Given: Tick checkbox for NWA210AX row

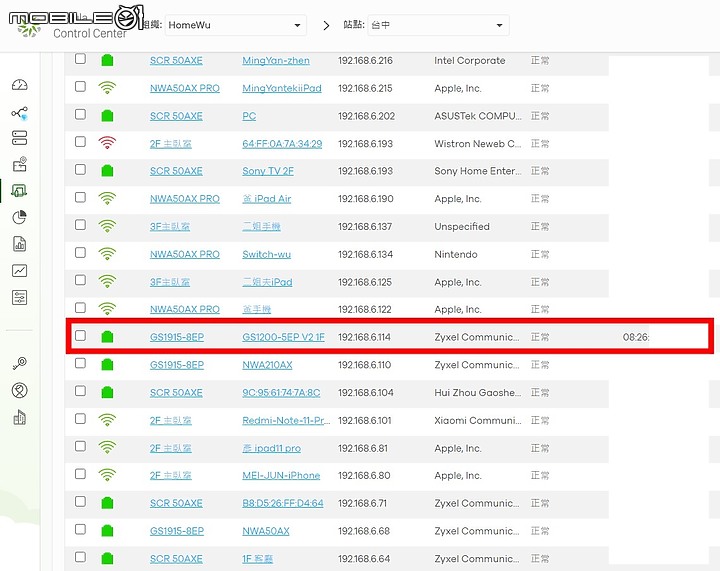Looking at the screenshot, I should pos(80,364).
